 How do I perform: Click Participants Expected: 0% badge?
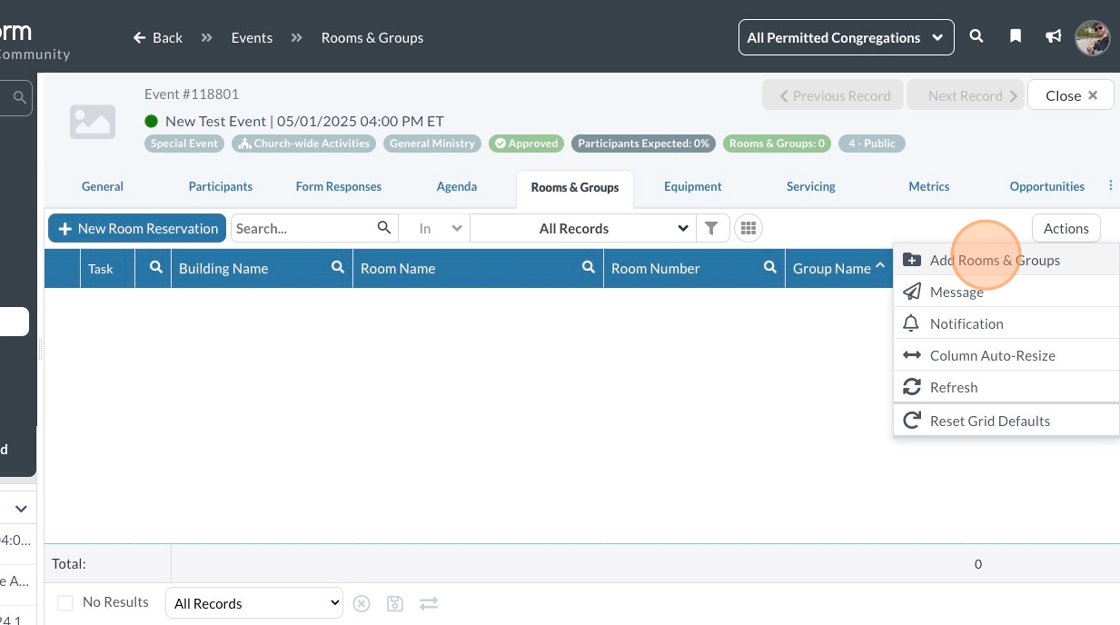coord(643,144)
